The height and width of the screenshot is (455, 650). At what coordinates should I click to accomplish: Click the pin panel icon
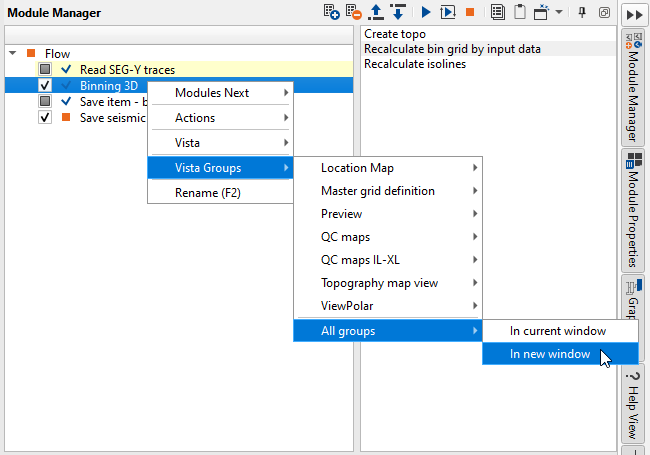(x=583, y=12)
